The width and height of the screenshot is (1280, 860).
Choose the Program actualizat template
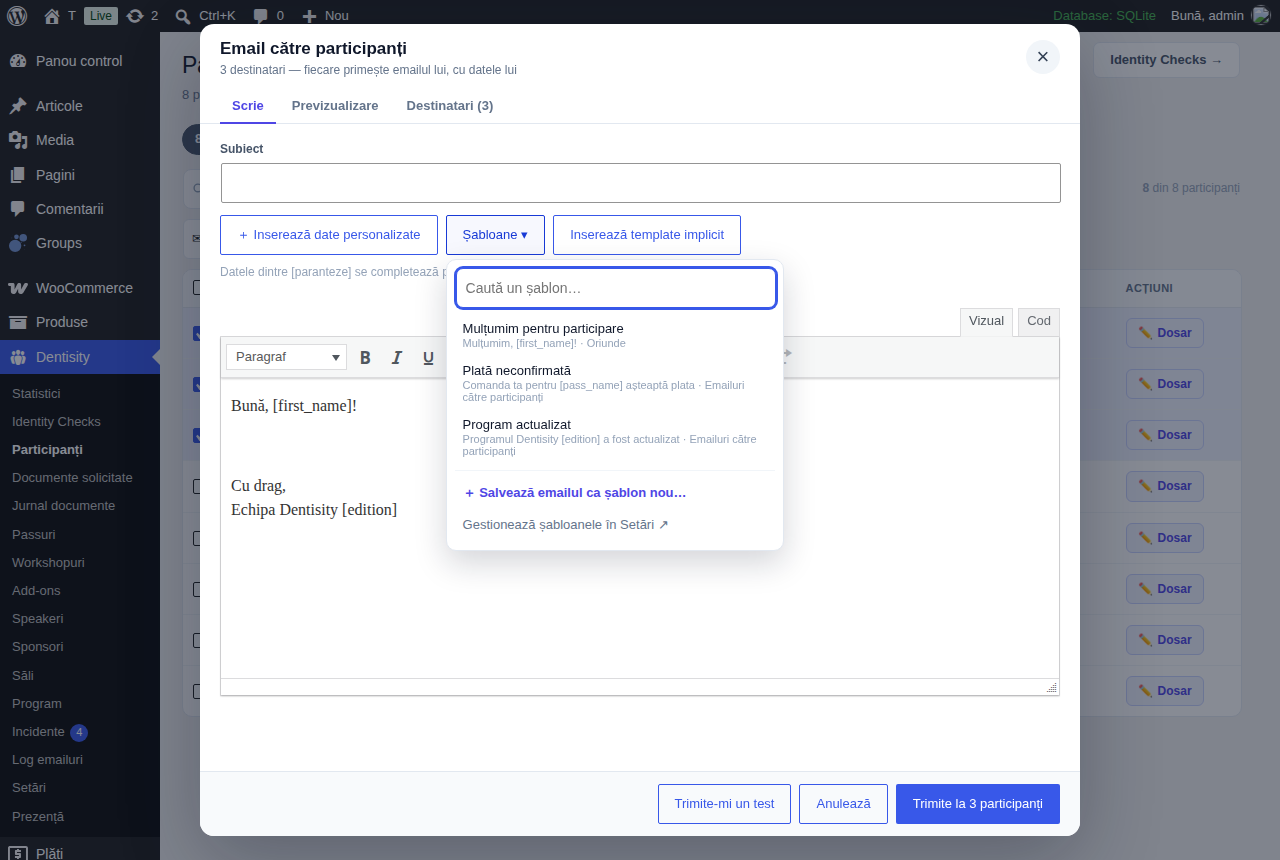coord(615,438)
